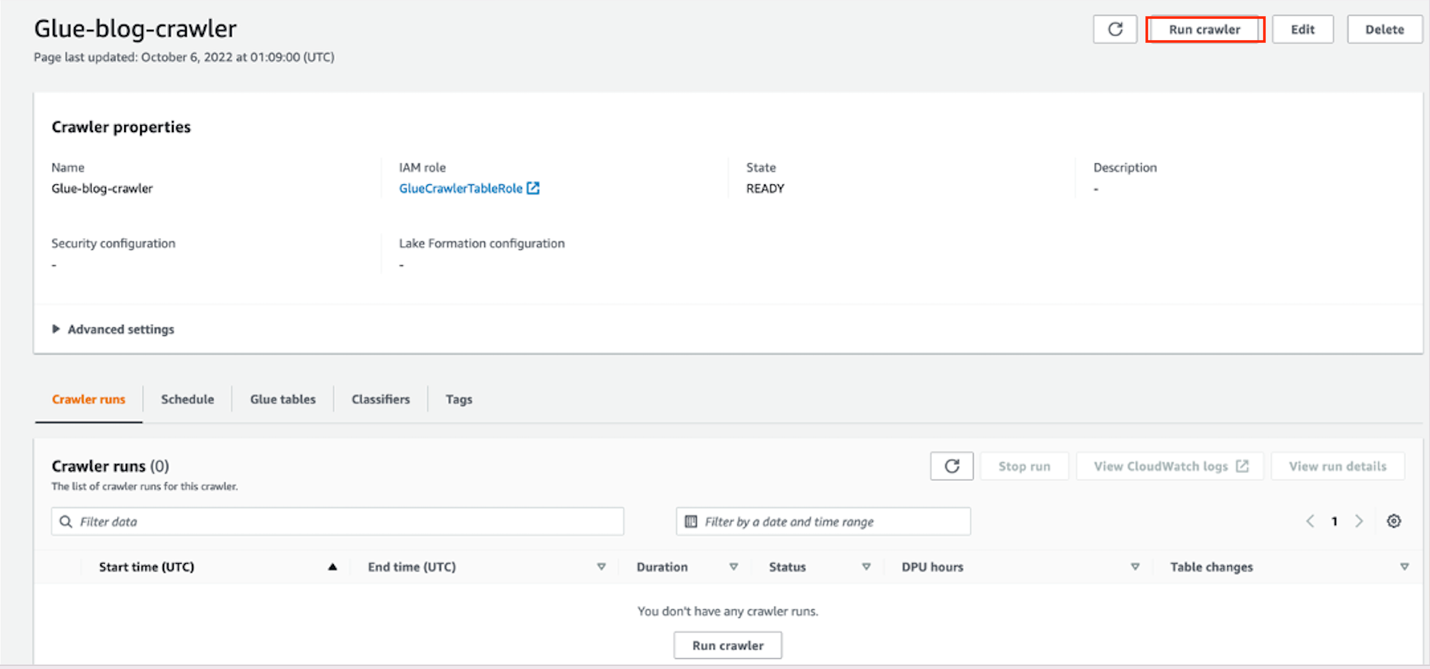Viewport: 1430px width, 669px height.
Task: Open View CloudWatch logs
Action: pos(1171,466)
